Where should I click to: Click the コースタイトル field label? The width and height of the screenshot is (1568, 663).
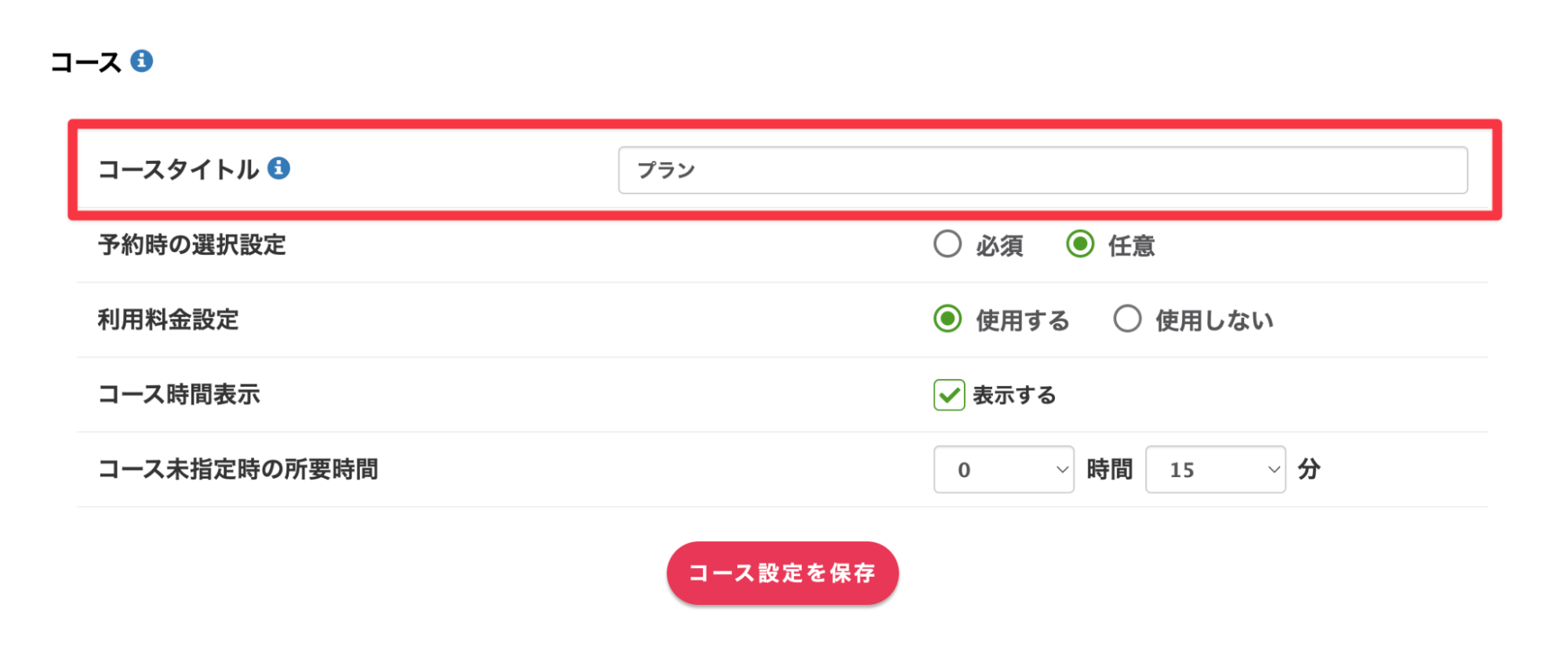pos(178,169)
